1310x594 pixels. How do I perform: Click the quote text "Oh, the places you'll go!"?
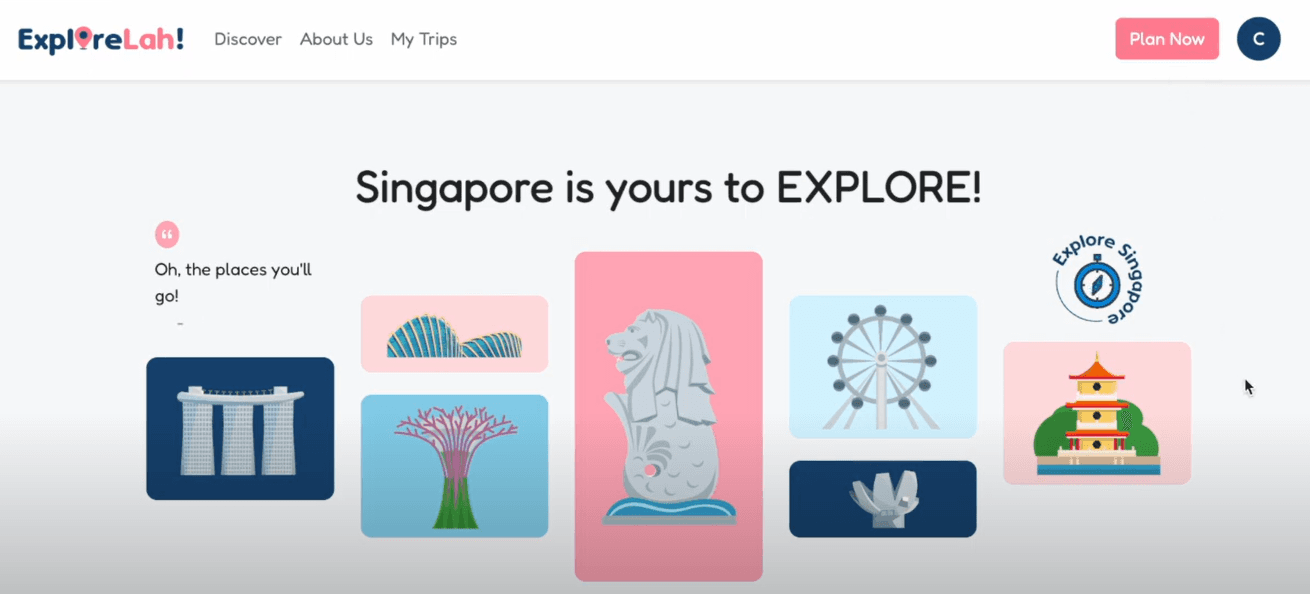pos(233,283)
